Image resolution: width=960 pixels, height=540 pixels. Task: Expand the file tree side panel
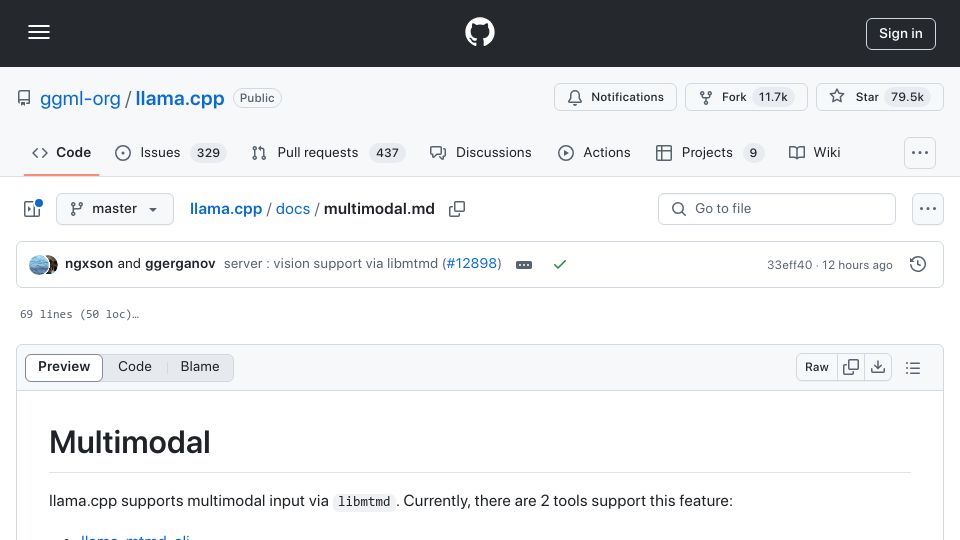pyautogui.click(x=32, y=209)
